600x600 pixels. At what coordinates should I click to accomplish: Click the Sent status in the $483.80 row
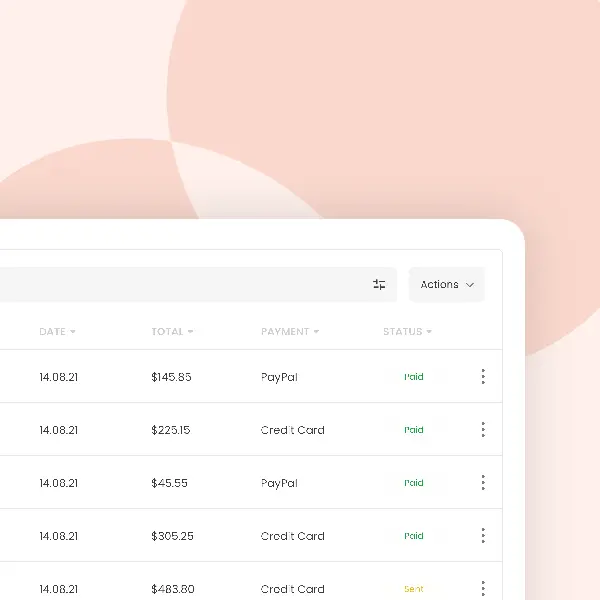click(x=413, y=589)
